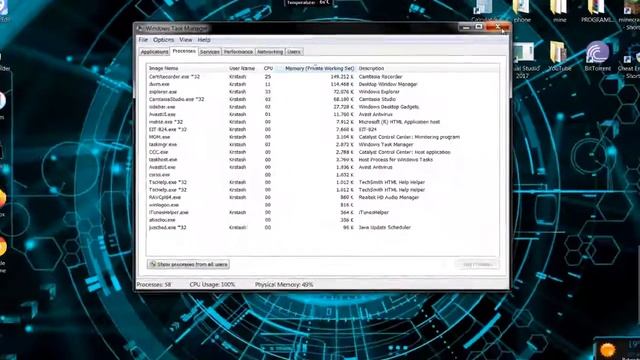The image size is (640, 360).
Task: Open the mine folder on the desktop
Action: pos(559,11)
